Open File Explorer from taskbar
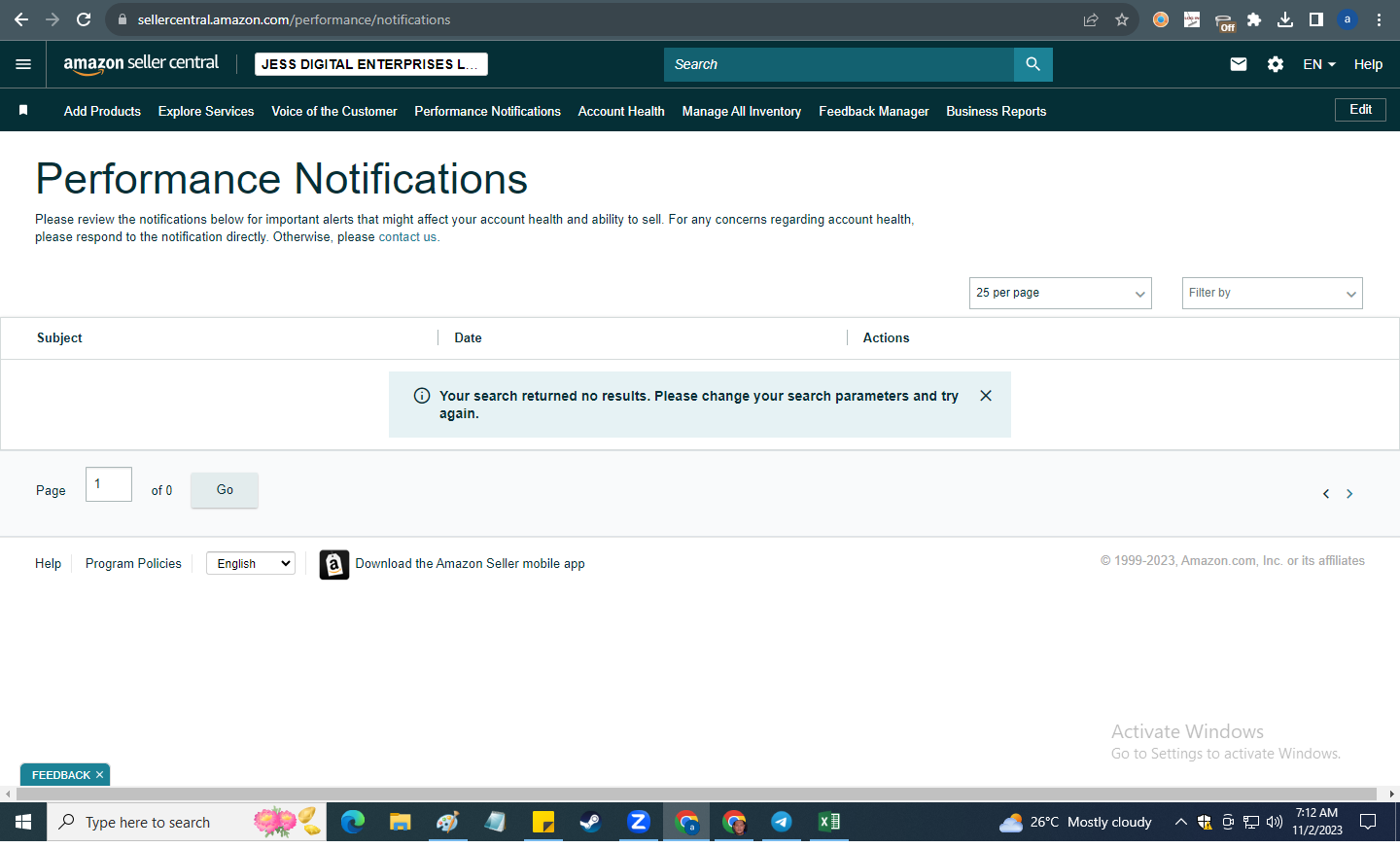 point(400,822)
